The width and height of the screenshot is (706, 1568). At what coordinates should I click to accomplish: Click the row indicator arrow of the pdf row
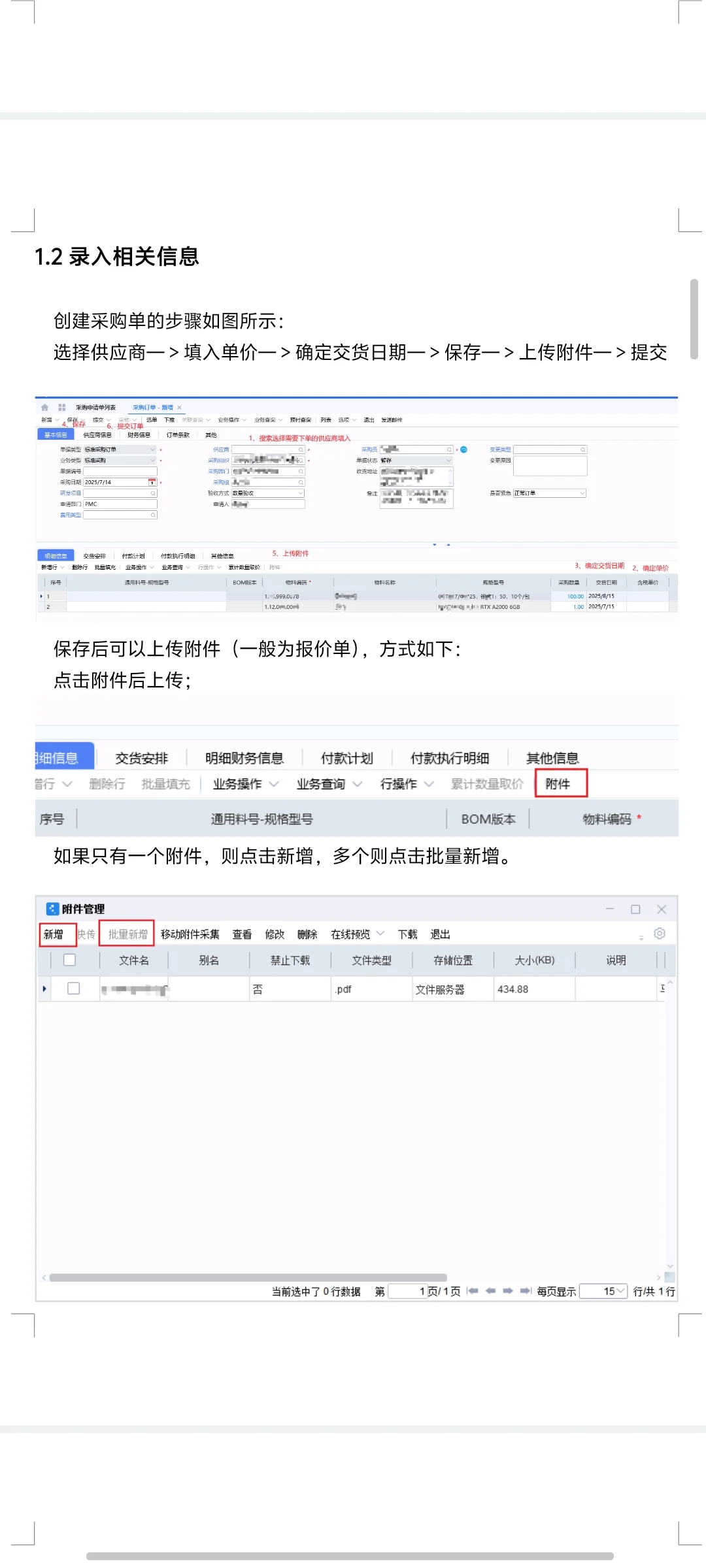pyautogui.click(x=44, y=989)
